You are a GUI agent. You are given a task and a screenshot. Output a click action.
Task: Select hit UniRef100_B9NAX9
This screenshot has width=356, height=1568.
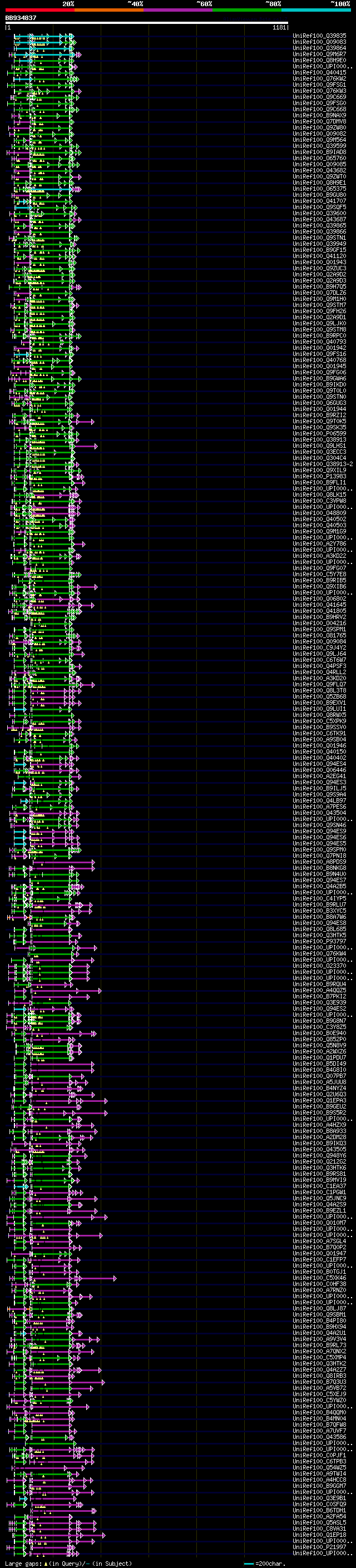click(x=319, y=116)
